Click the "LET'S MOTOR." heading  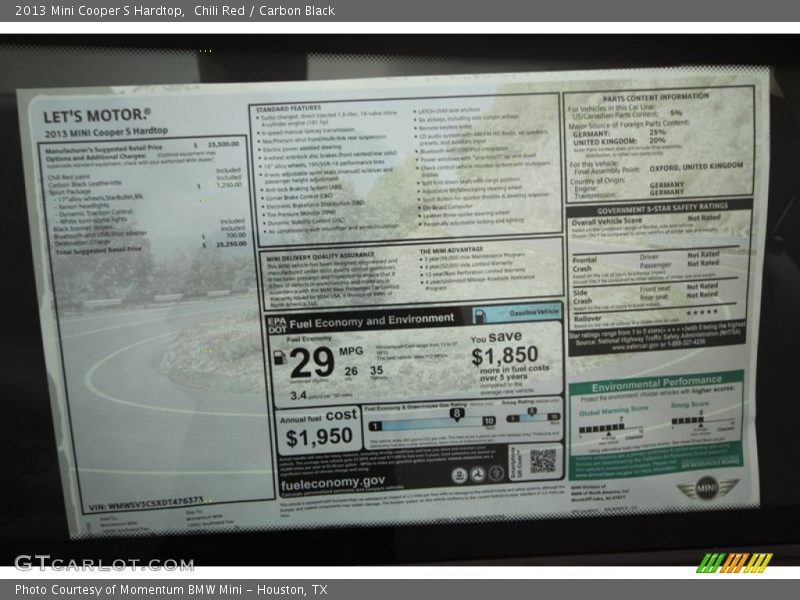point(97,116)
